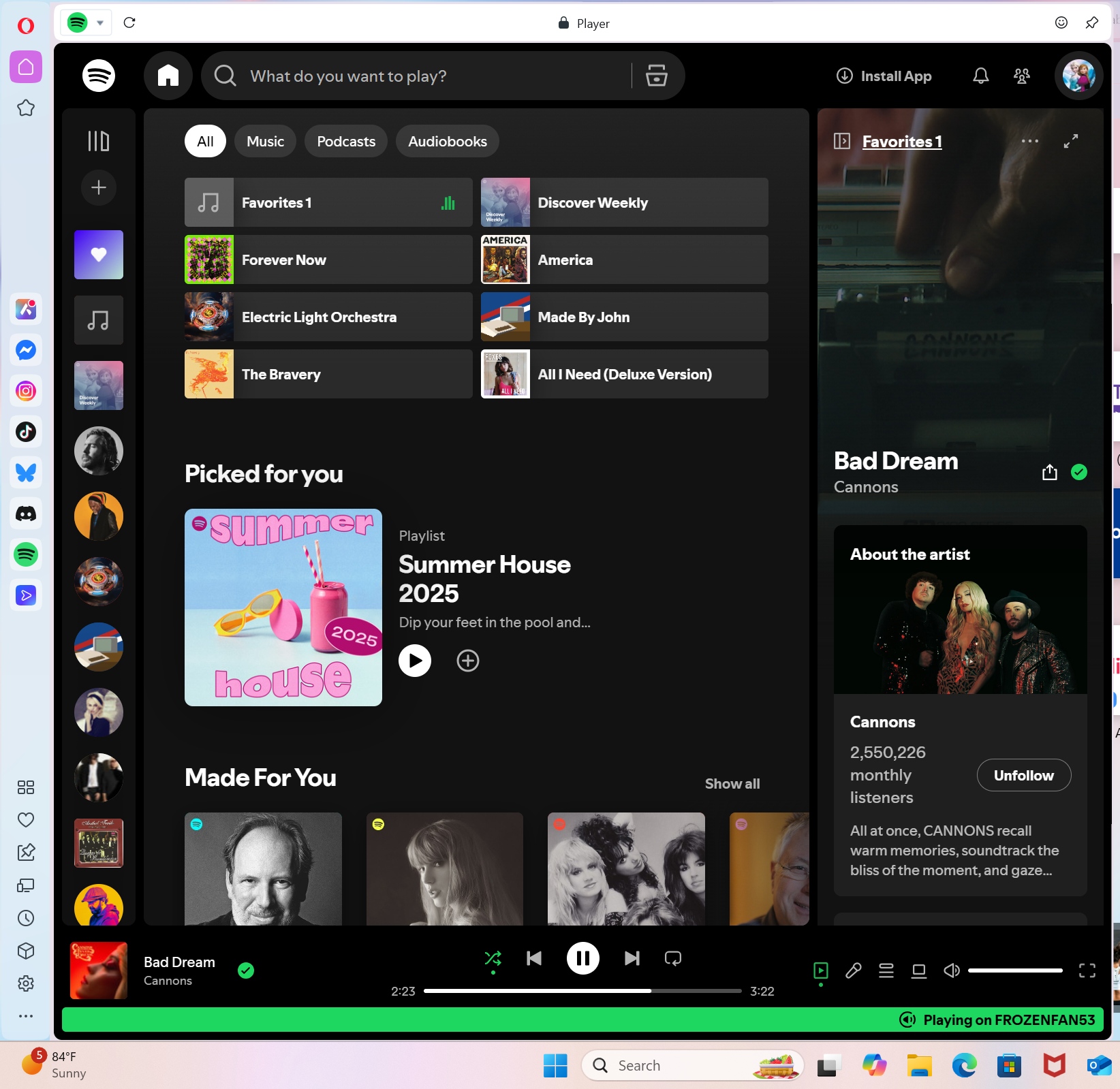
Task: Adjust the volume slider
Action: click(1015, 970)
